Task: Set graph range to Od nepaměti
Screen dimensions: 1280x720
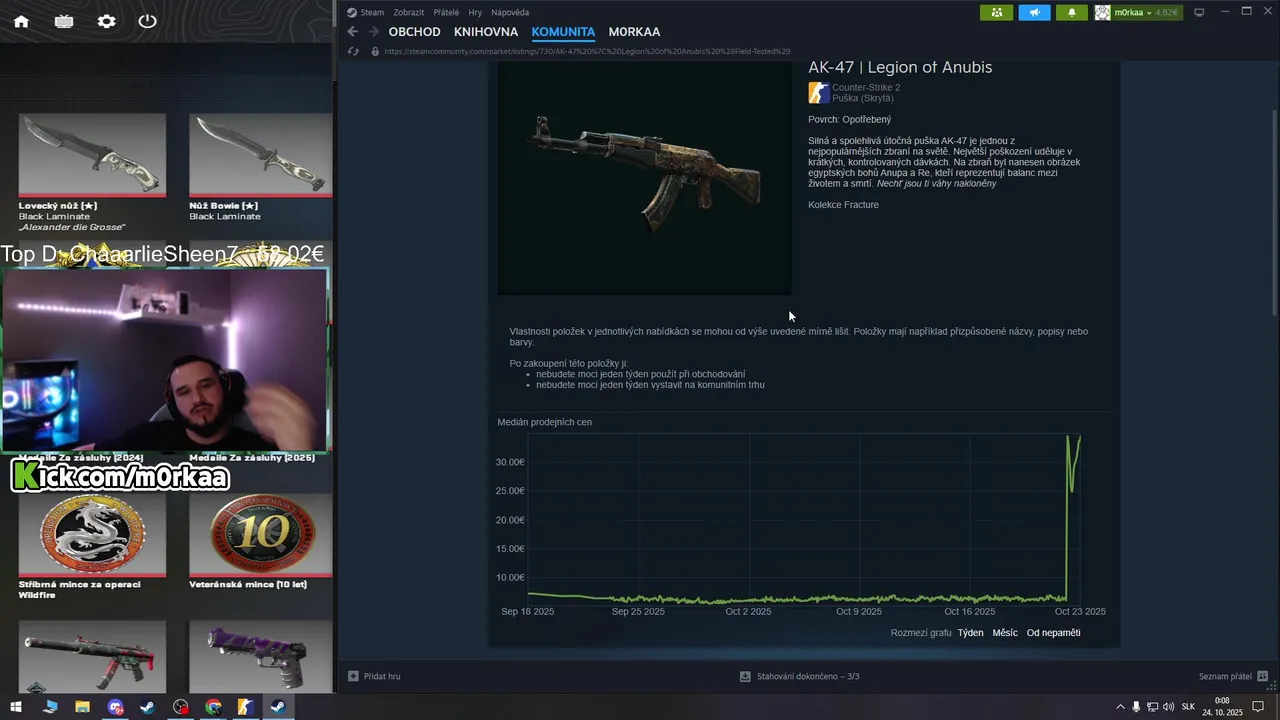Action: [x=1053, y=633]
